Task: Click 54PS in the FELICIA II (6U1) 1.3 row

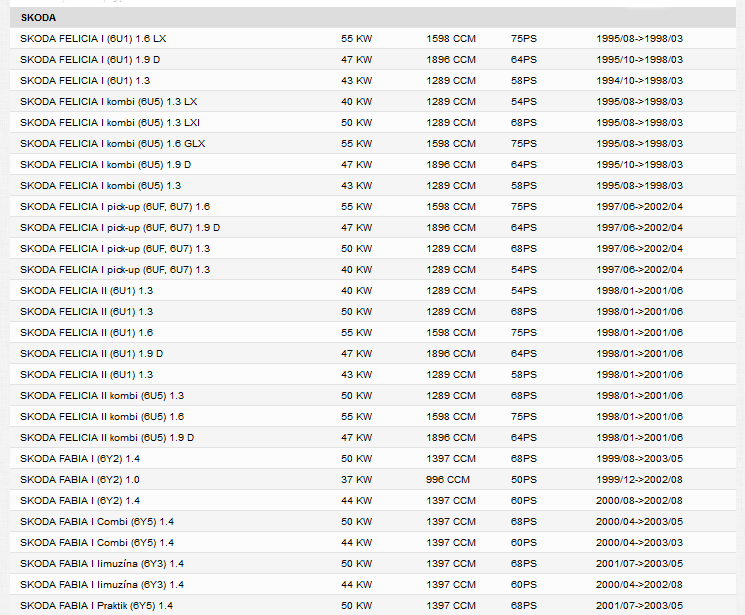Action: [x=524, y=291]
